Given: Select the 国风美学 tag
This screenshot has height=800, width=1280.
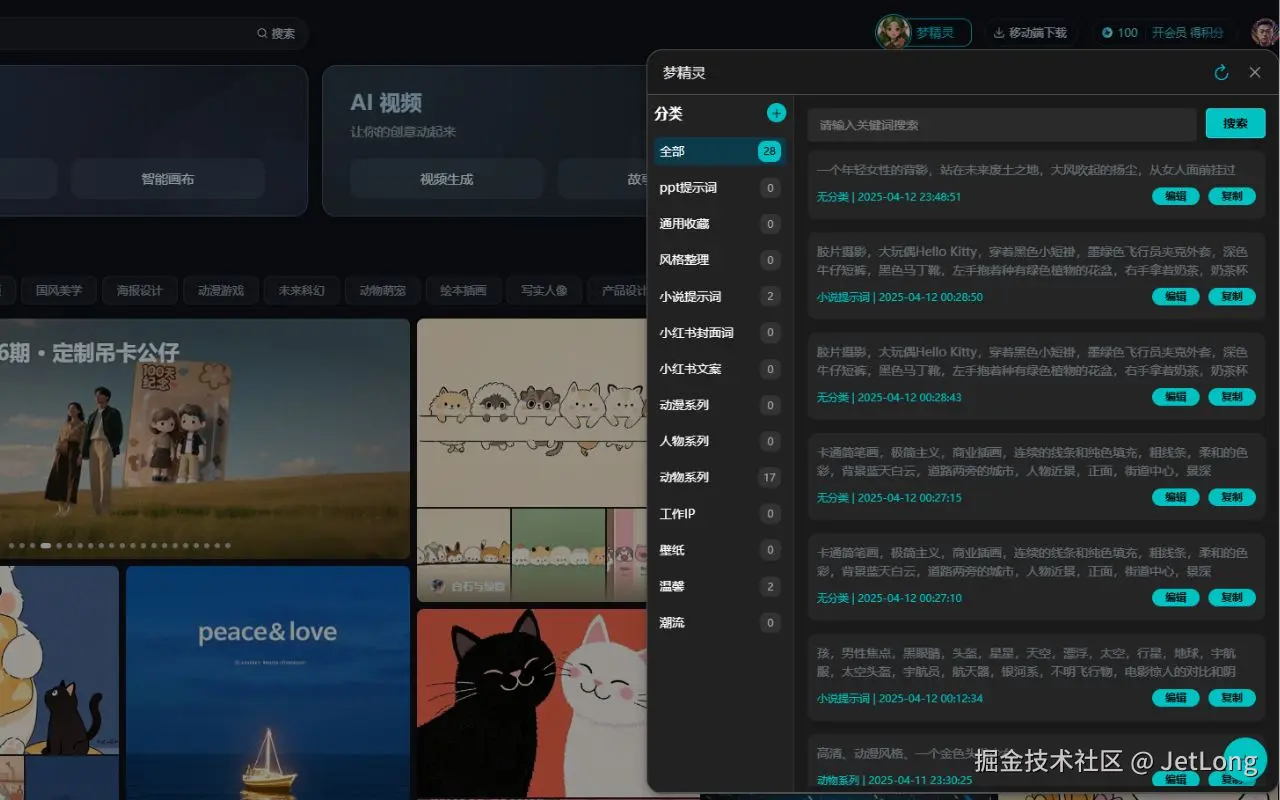Looking at the screenshot, I should tap(59, 291).
